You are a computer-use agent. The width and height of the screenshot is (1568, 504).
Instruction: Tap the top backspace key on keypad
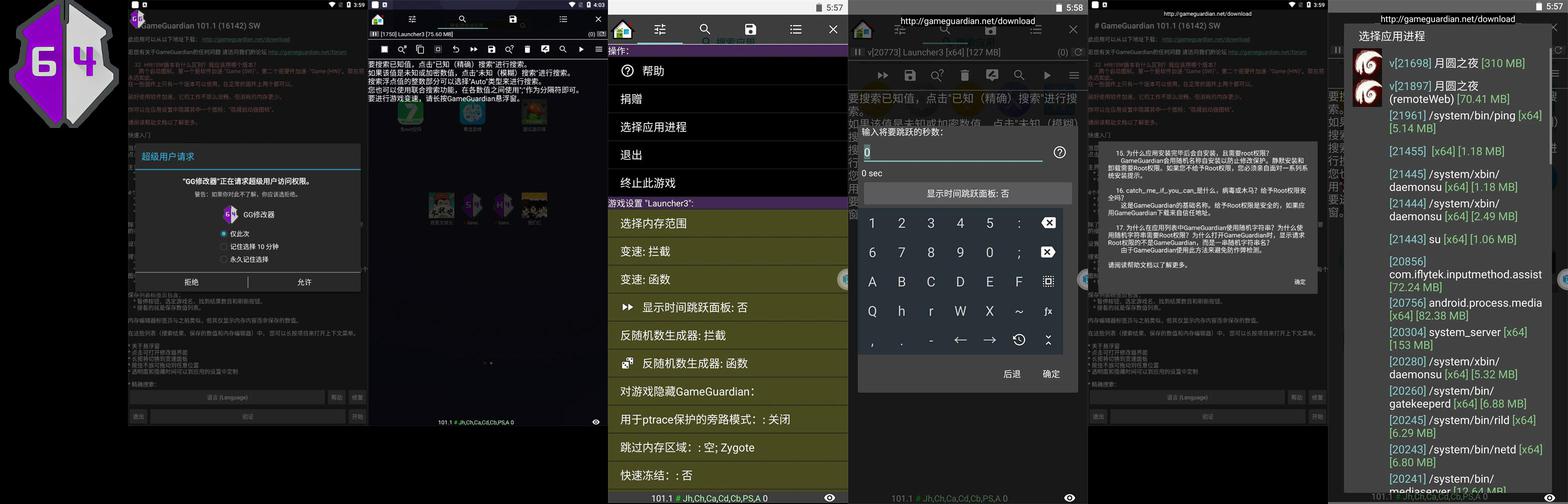(x=1048, y=223)
